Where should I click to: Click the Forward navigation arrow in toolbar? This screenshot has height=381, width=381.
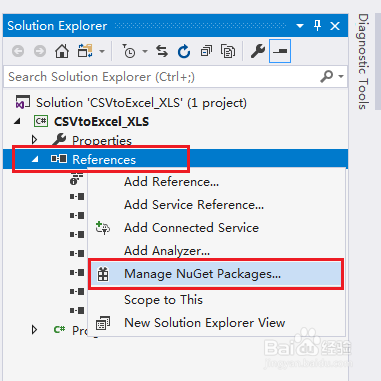click(x=40, y=51)
